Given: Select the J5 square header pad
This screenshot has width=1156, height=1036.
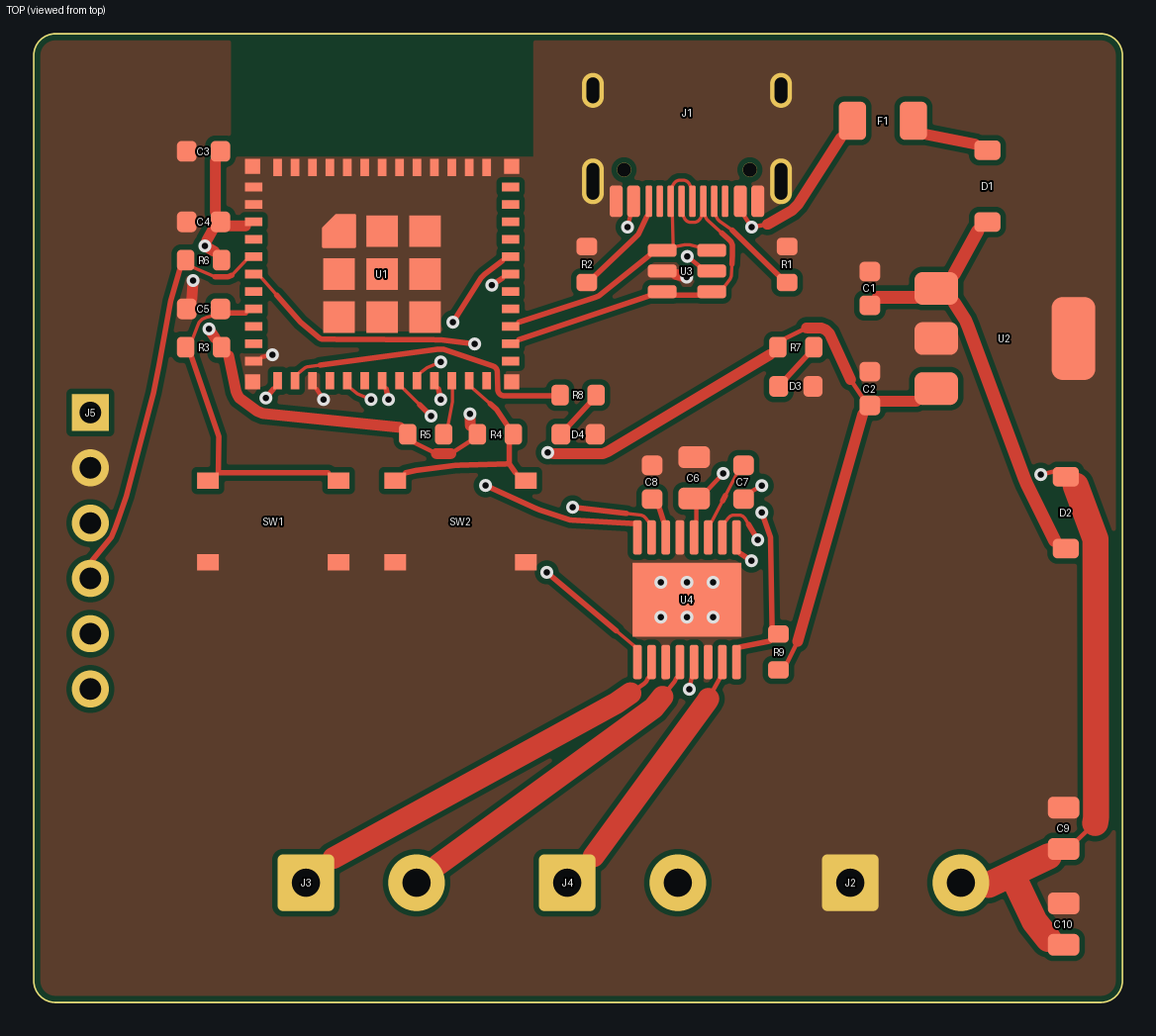Looking at the screenshot, I should click(90, 413).
